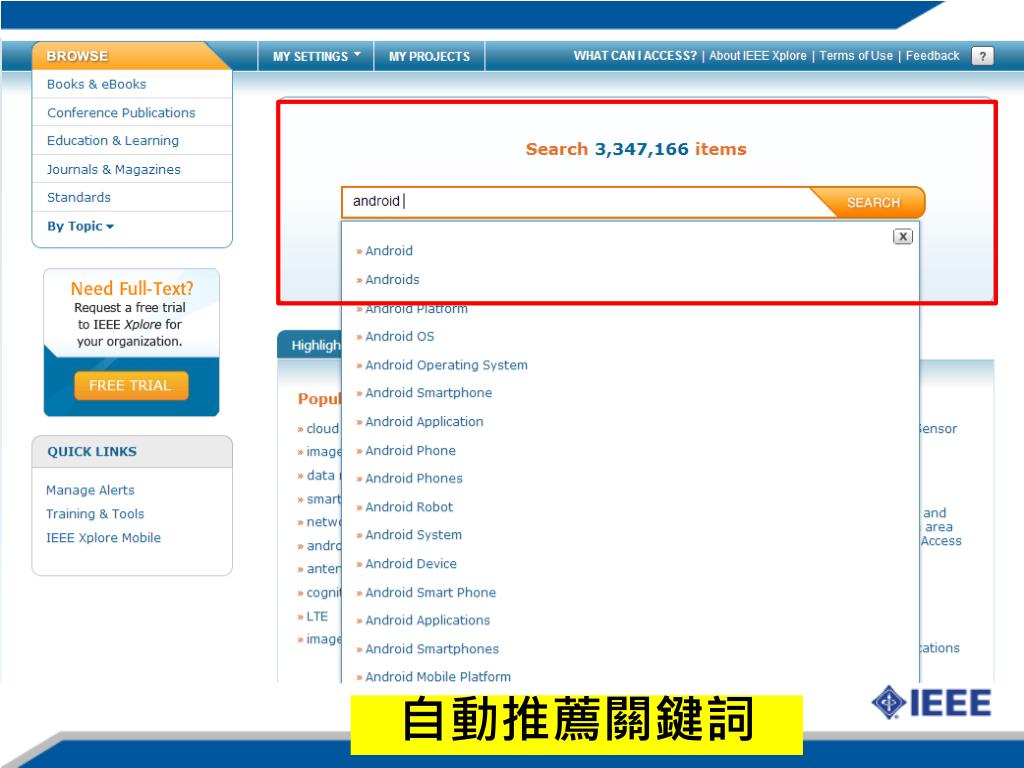Select Android Smart Phone suggestion

point(430,592)
